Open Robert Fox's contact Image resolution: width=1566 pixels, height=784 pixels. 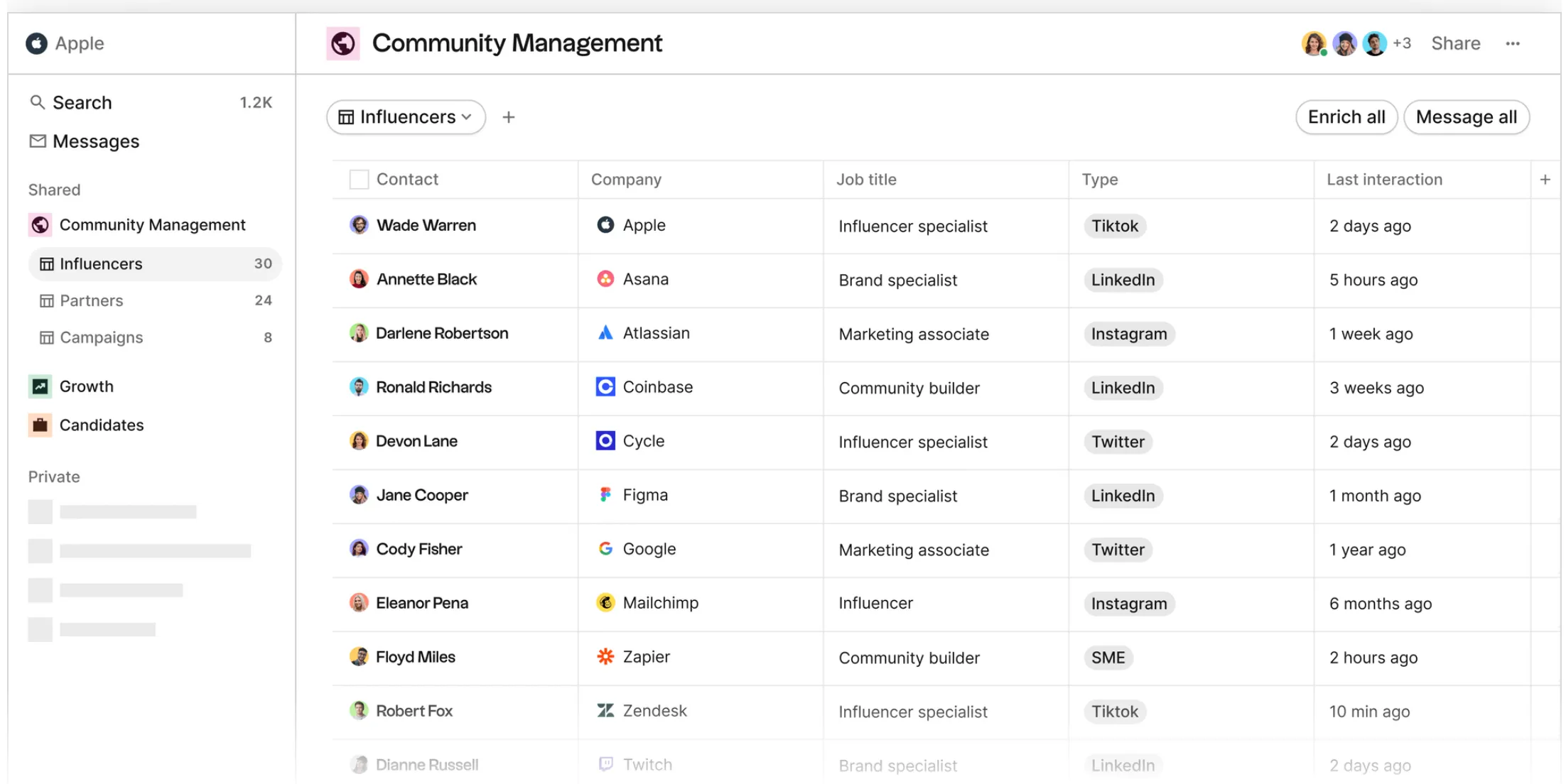[414, 711]
